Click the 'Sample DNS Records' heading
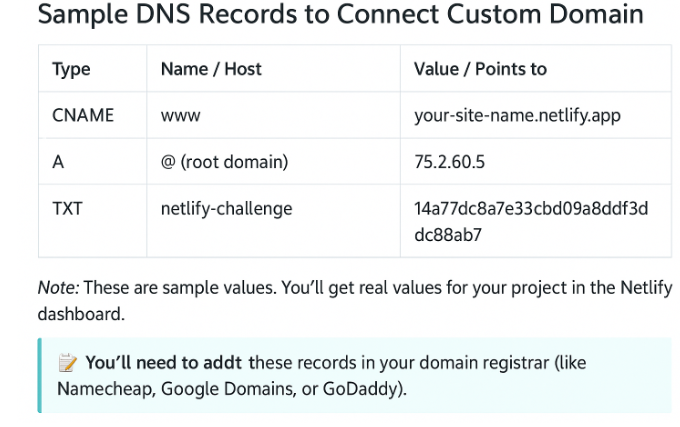Viewport: 680px width, 427px height. pyautogui.click(x=340, y=14)
